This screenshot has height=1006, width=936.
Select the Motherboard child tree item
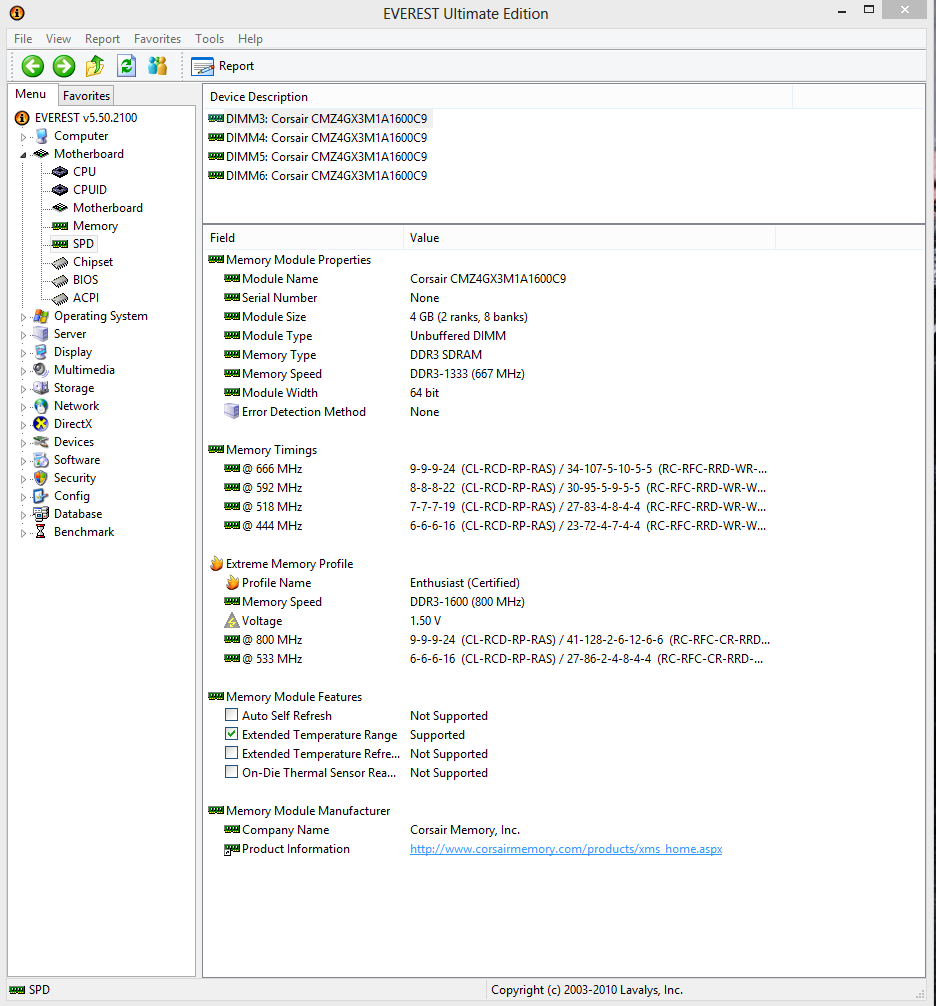click(108, 208)
